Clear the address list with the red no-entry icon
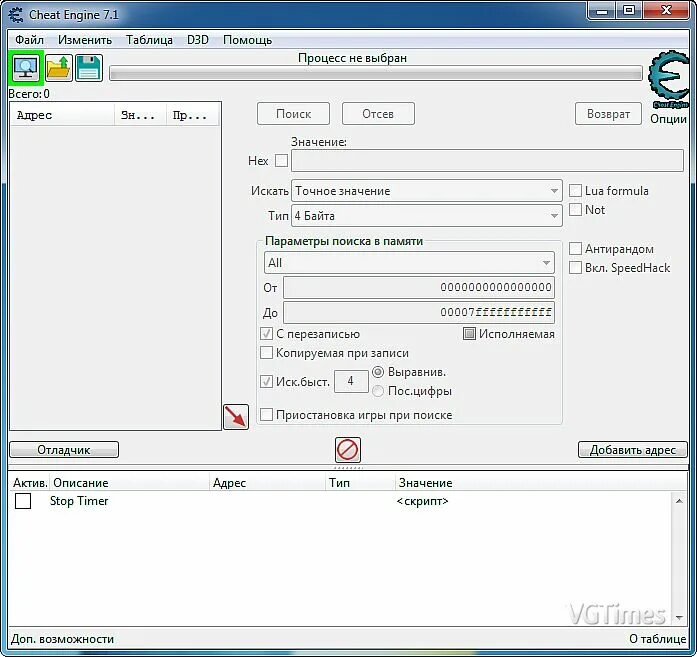The height and width of the screenshot is (657, 697). coord(348,449)
